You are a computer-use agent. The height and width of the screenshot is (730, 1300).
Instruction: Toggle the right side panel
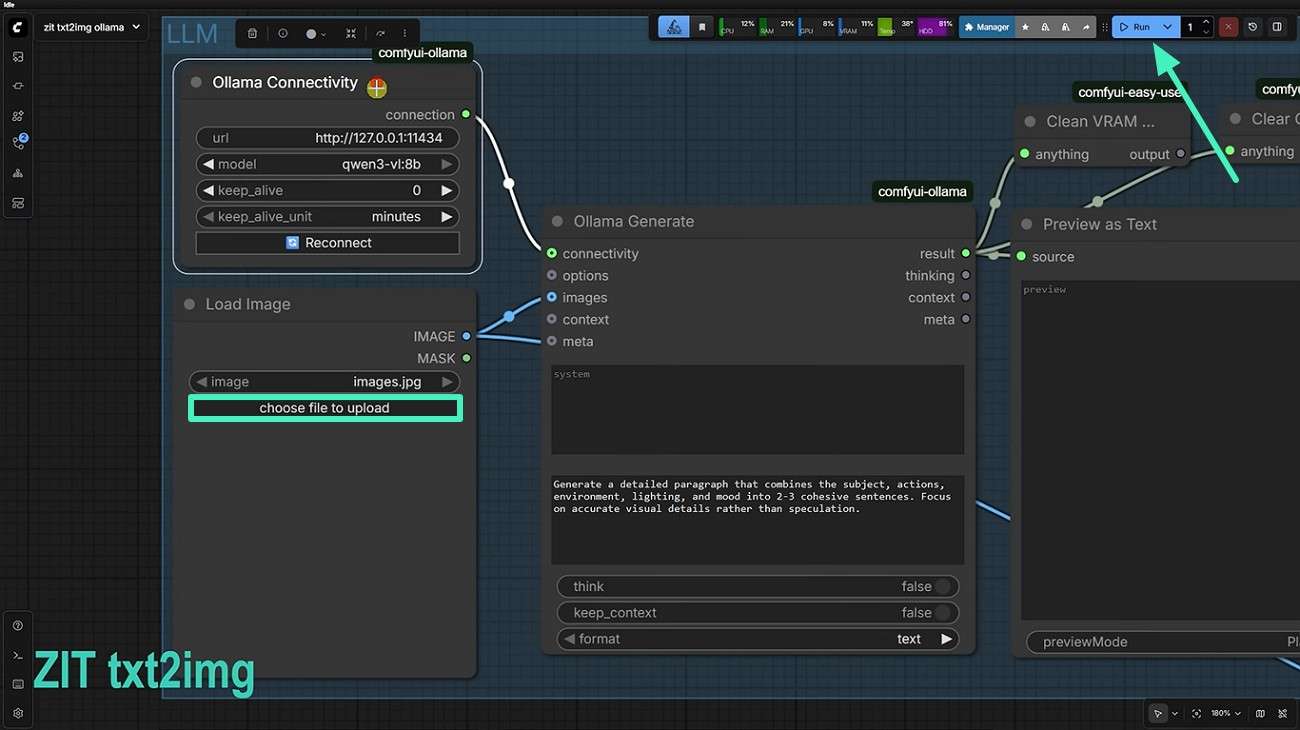pyautogui.click(x=1277, y=27)
